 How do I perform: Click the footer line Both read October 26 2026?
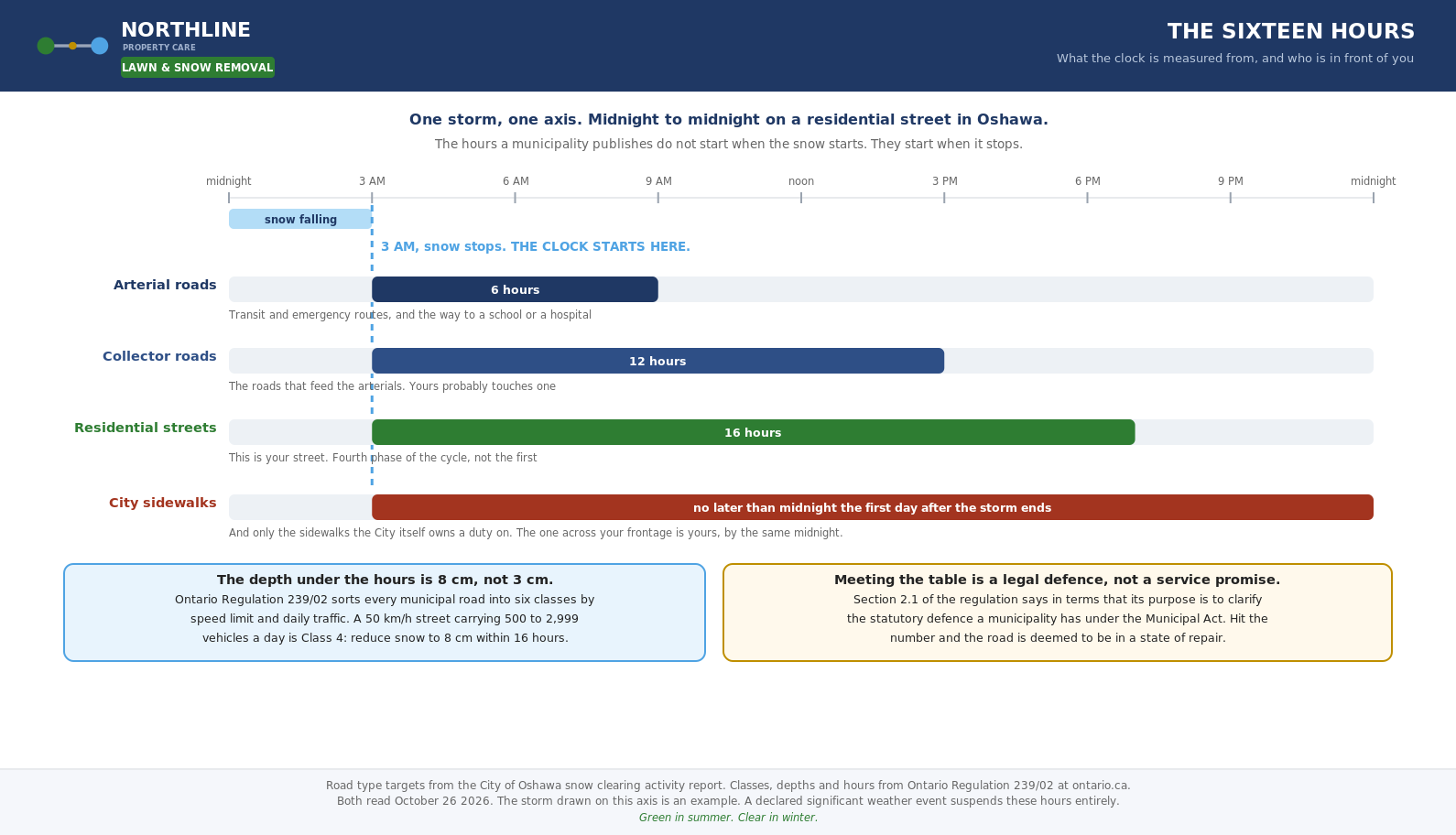pos(728,801)
